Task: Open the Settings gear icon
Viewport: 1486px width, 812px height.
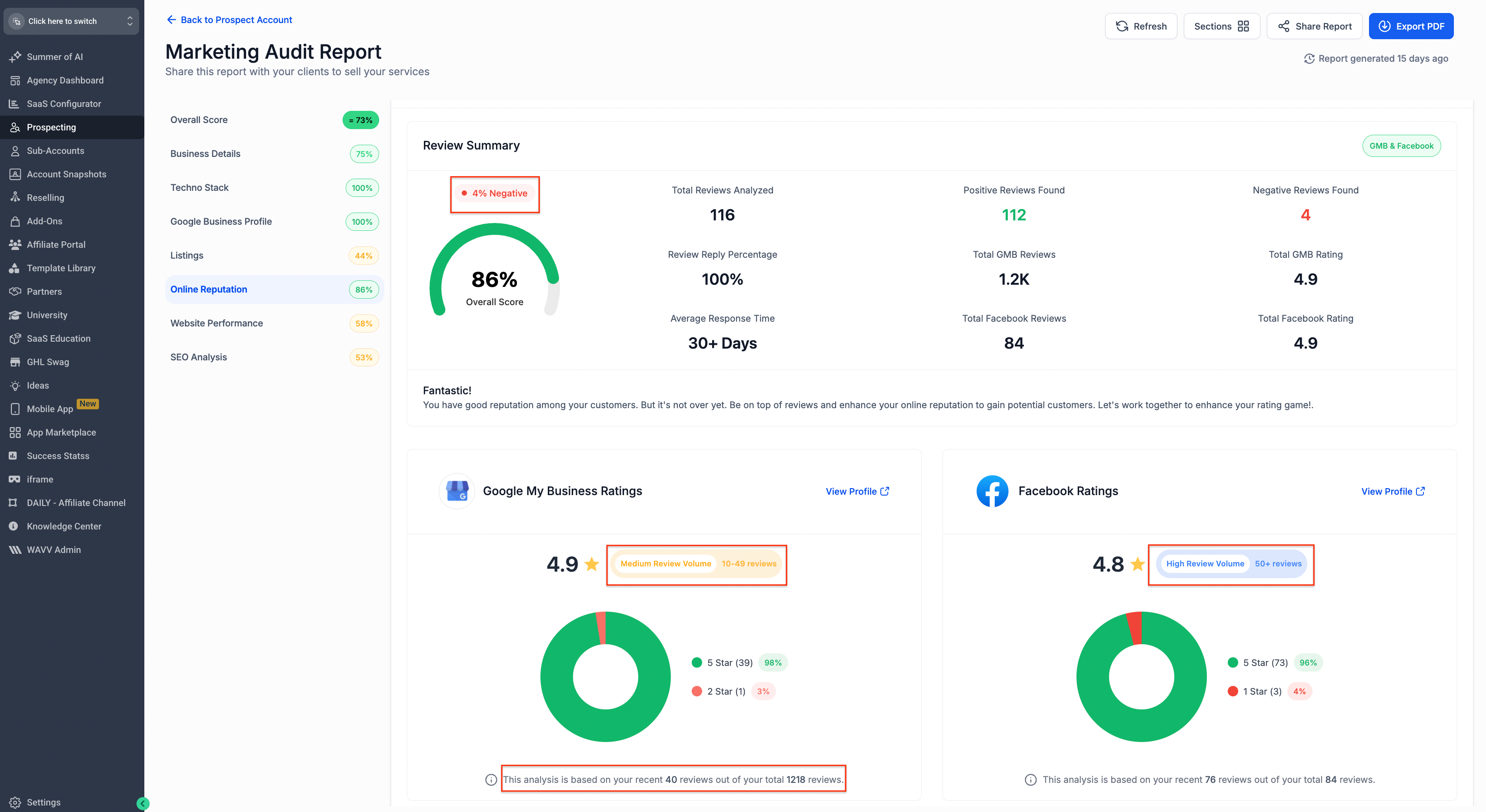Action: tap(15, 802)
